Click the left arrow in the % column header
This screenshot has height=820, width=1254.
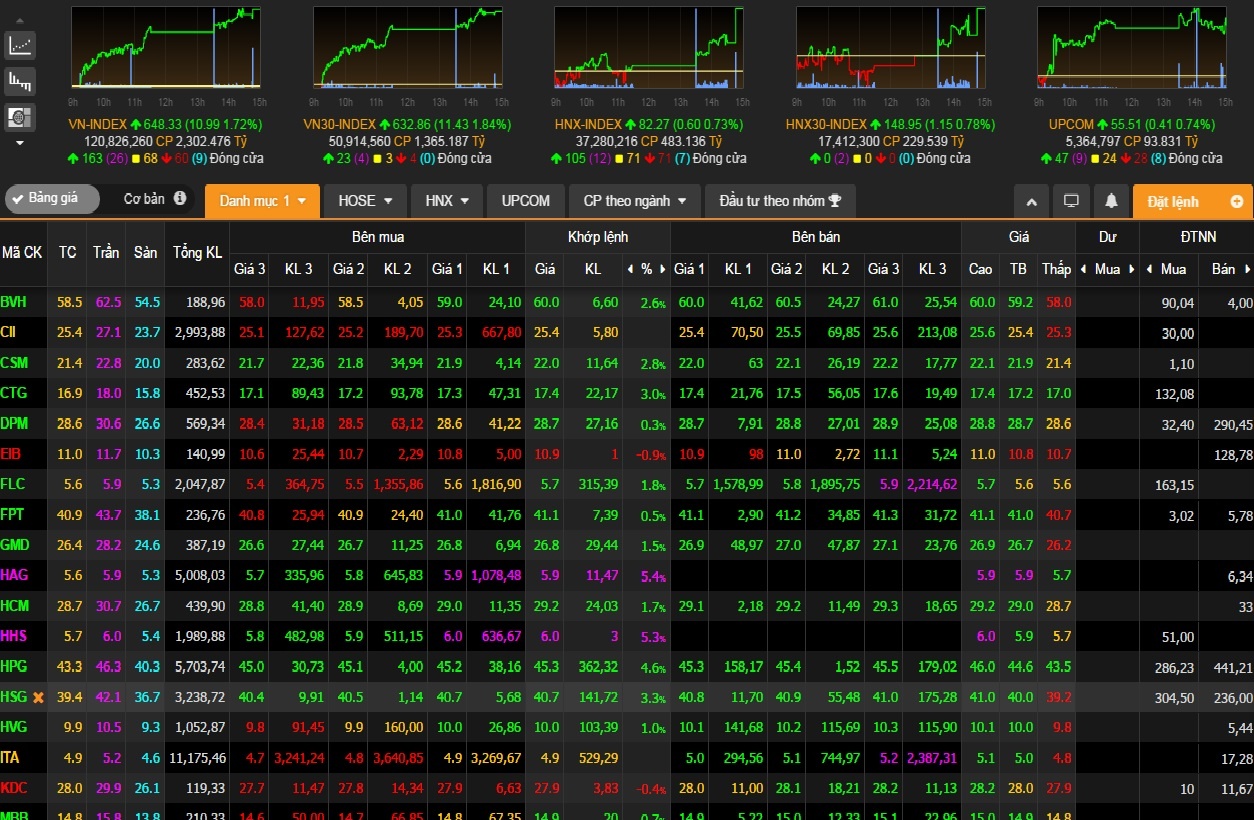pos(630,269)
